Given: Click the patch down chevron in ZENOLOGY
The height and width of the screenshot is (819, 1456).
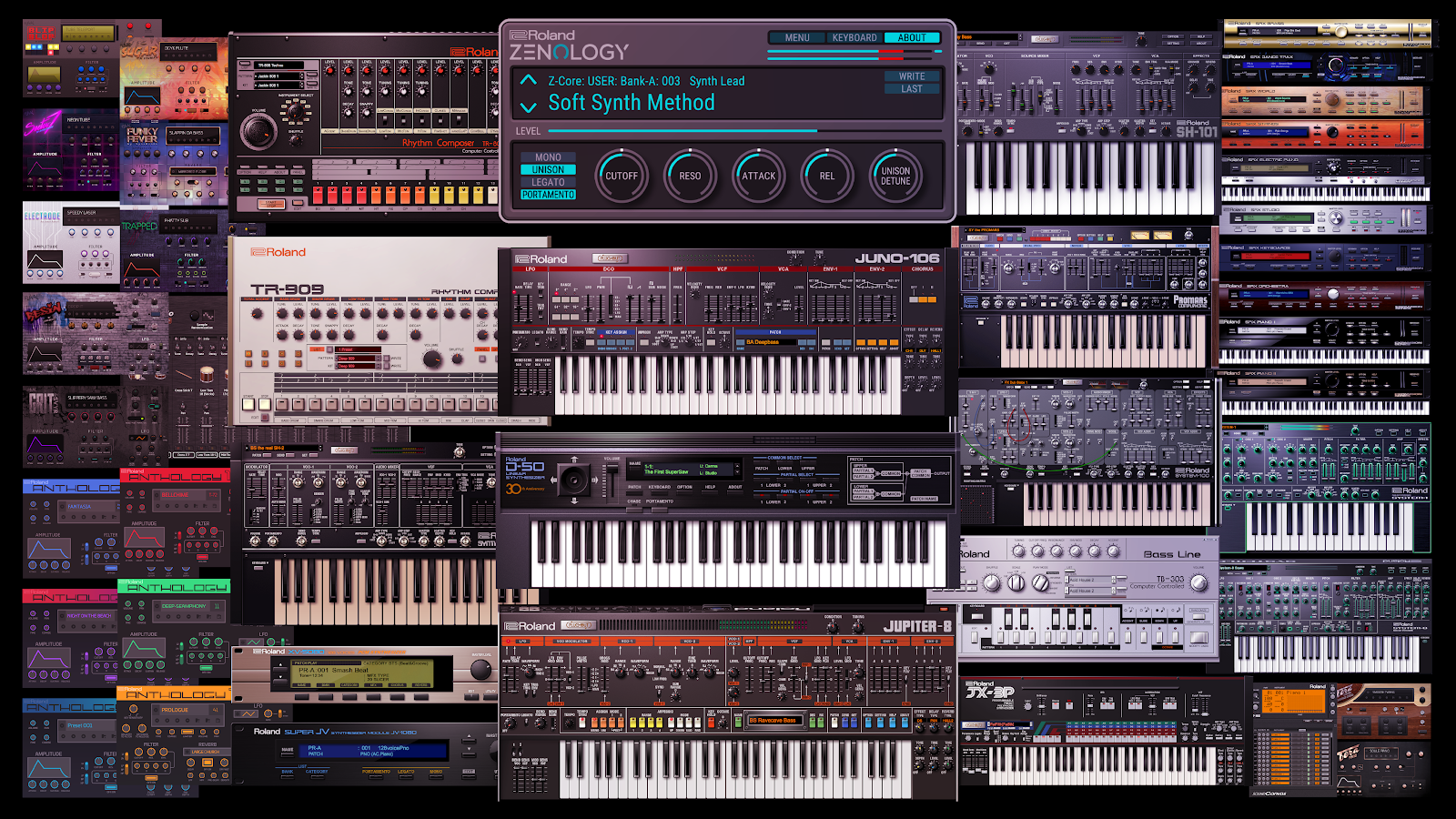Looking at the screenshot, I should click(528, 103).
